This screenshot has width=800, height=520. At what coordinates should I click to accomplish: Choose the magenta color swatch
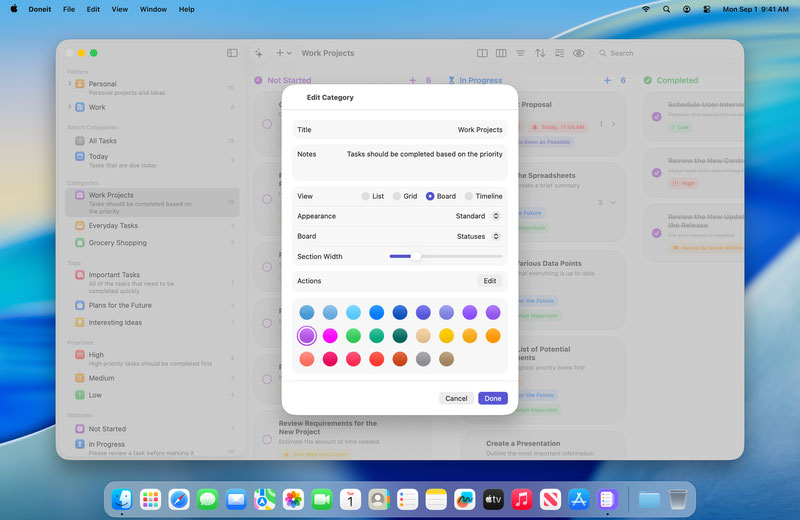coord(330,336)
